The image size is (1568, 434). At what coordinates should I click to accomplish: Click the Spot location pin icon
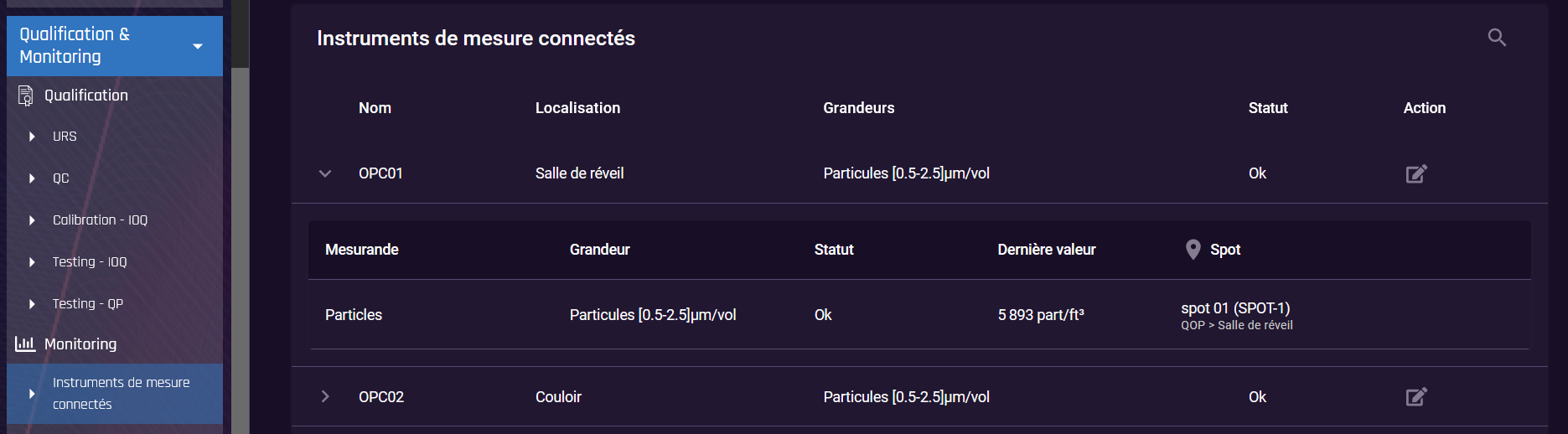click(1193, 250)
